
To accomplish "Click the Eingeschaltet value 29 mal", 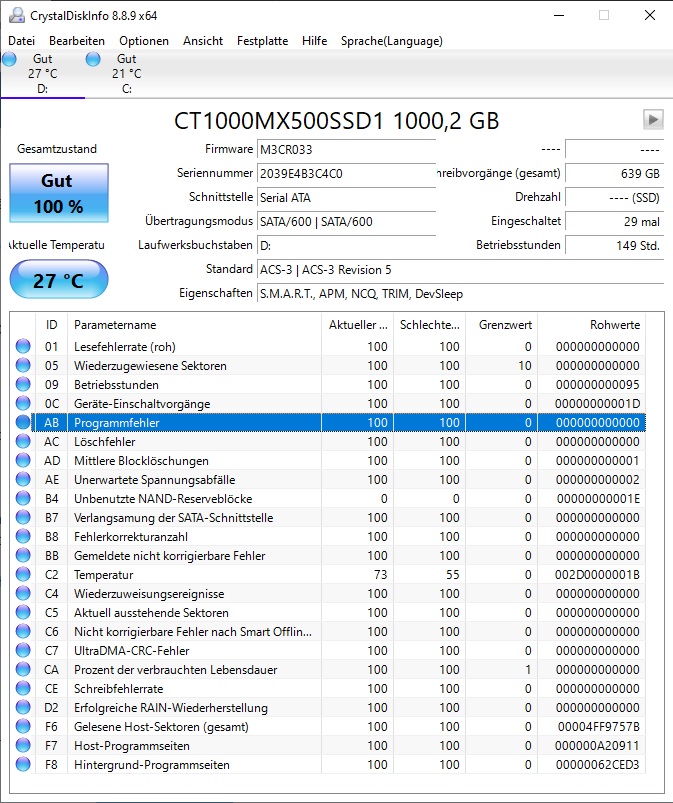I will click(x=615, y=222).
